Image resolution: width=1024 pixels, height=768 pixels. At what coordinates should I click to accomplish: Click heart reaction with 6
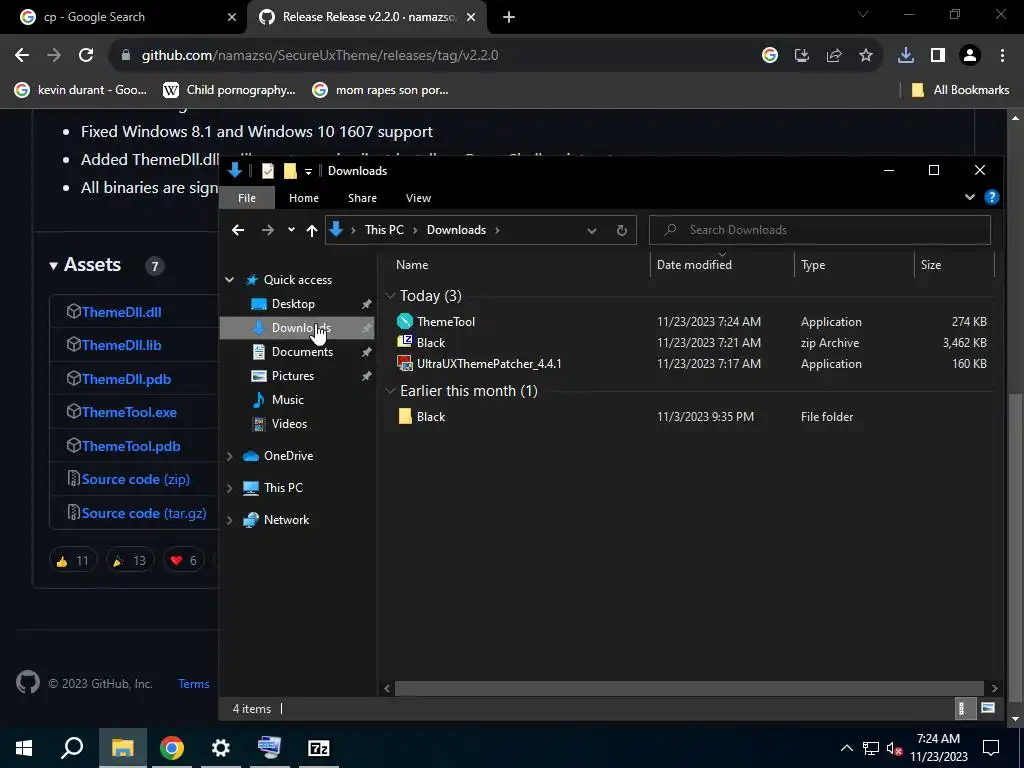click(184, 560)
